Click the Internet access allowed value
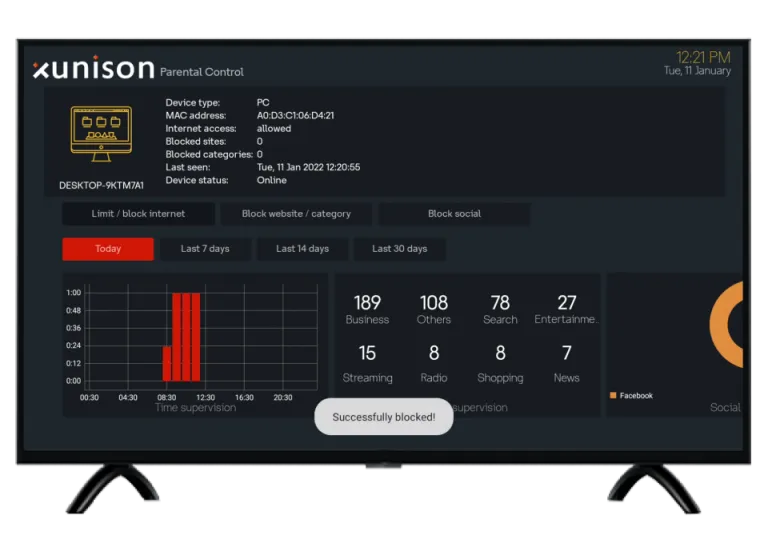Image resolution: width=768 pixels, height=559 pixels. [x=274, y=128]
